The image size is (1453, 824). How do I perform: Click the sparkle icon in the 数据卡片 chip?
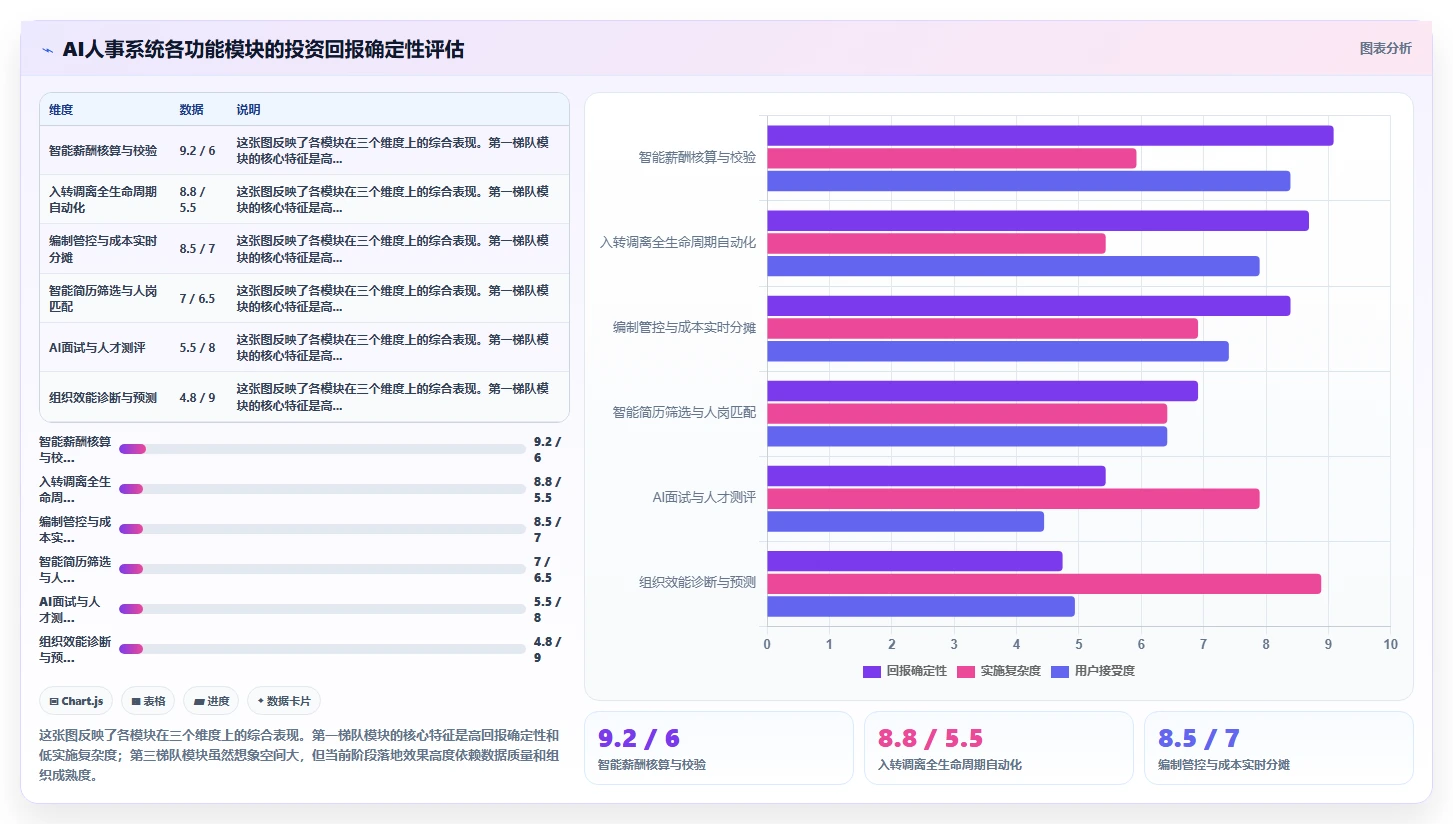pos(261,701)
